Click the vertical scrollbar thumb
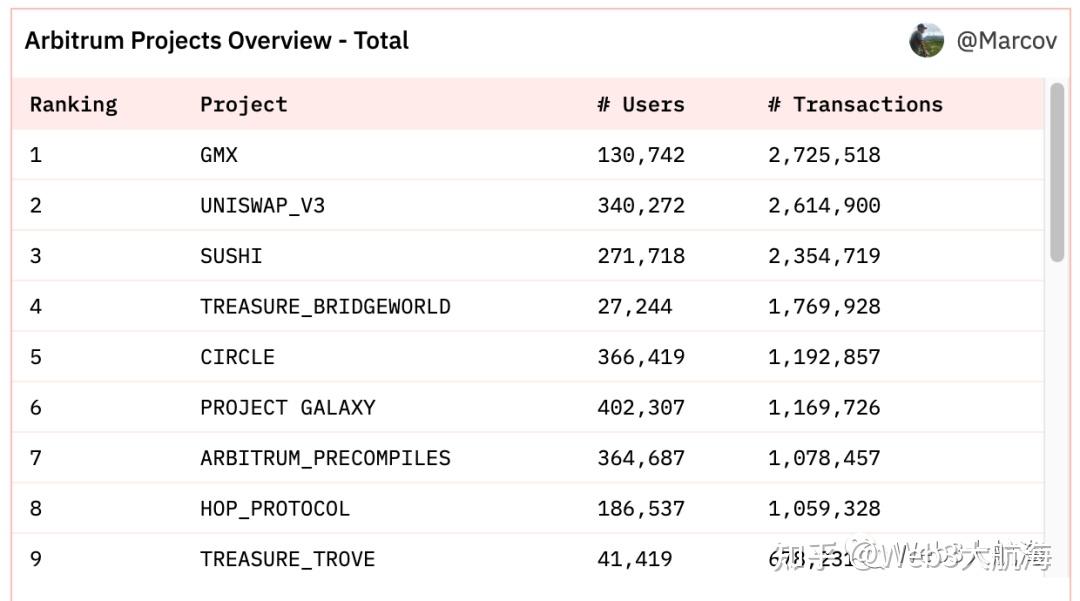 click(1057, 172)
